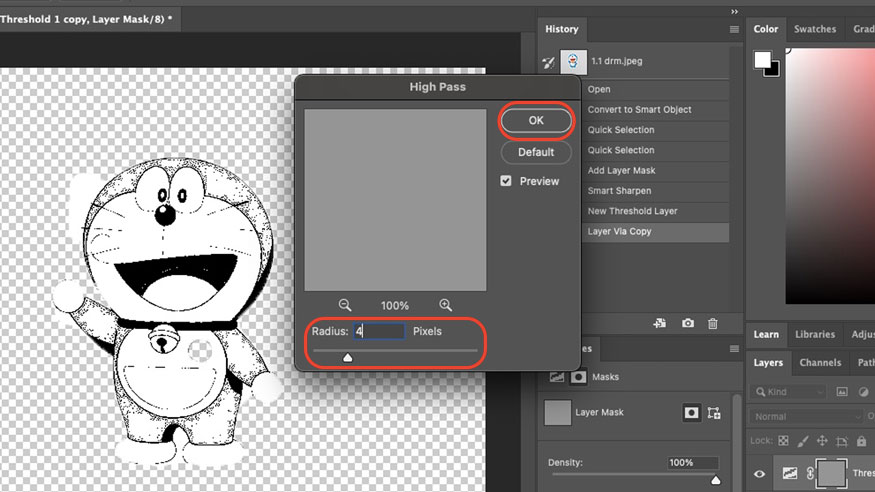The image size is (875, 492).
Task: Open the History panel flyout menu
Action: (x=734, y=30)
